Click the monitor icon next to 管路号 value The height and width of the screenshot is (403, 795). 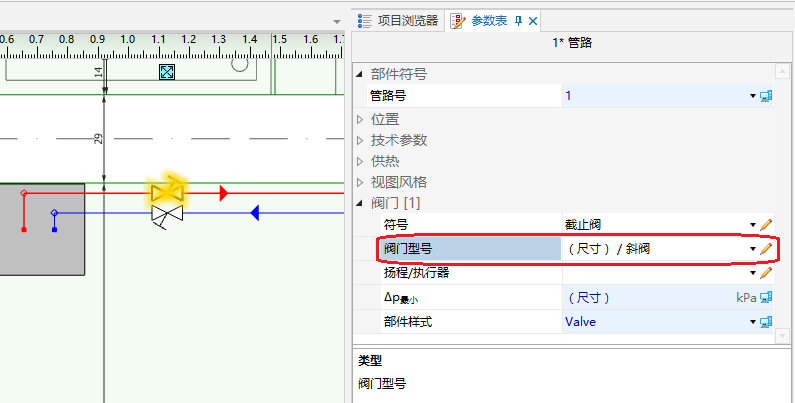(x=766, y=96)
